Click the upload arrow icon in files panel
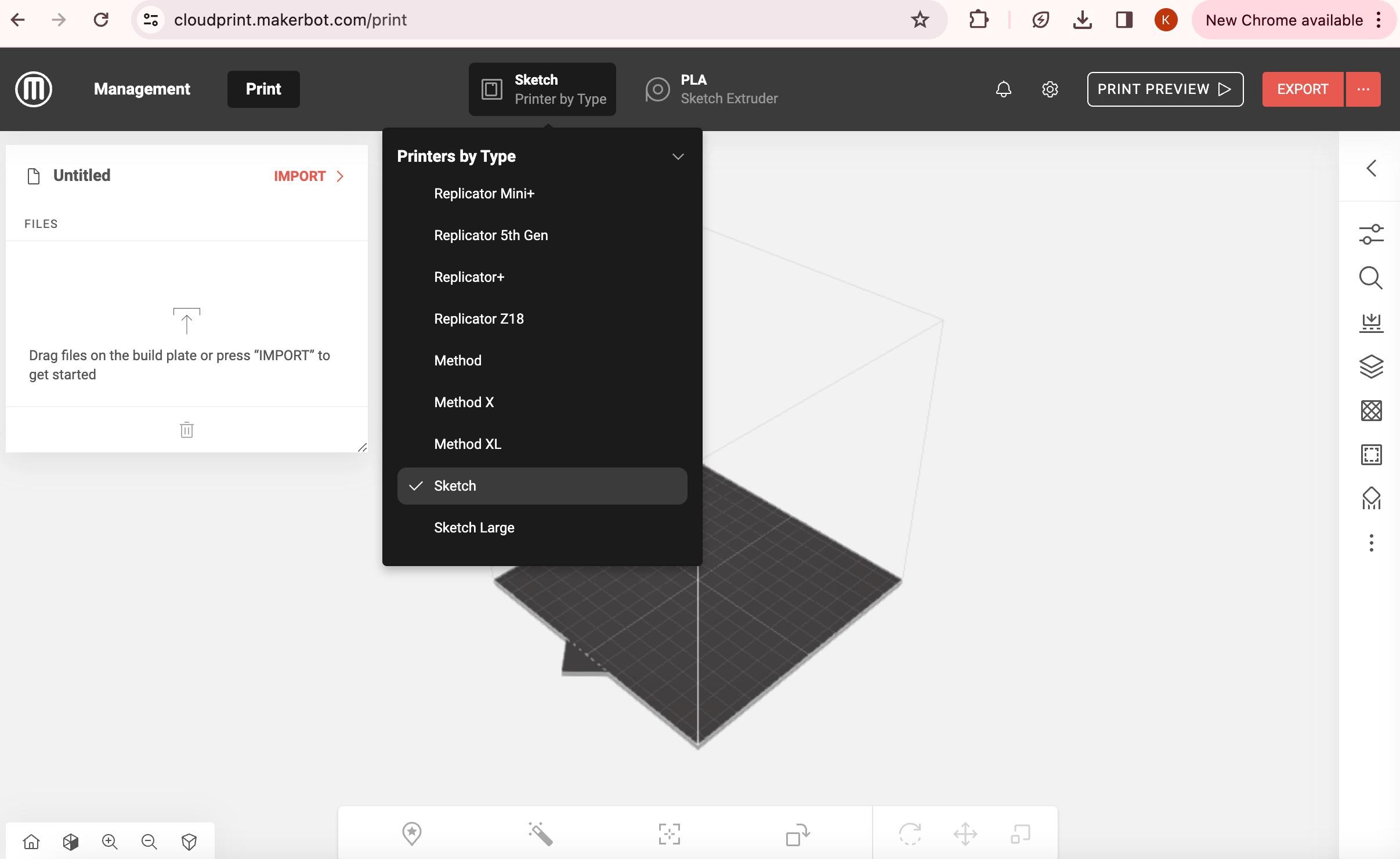 point(187,321)
